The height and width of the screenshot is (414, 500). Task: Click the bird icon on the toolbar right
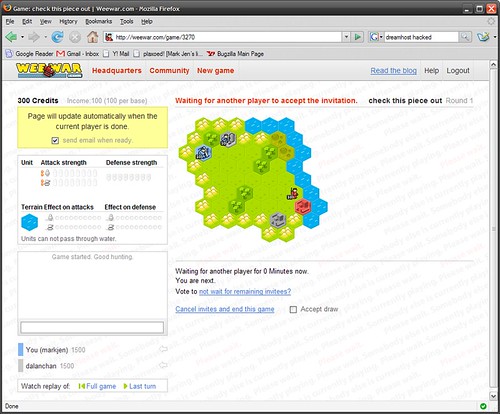click(x=483, y=37)
